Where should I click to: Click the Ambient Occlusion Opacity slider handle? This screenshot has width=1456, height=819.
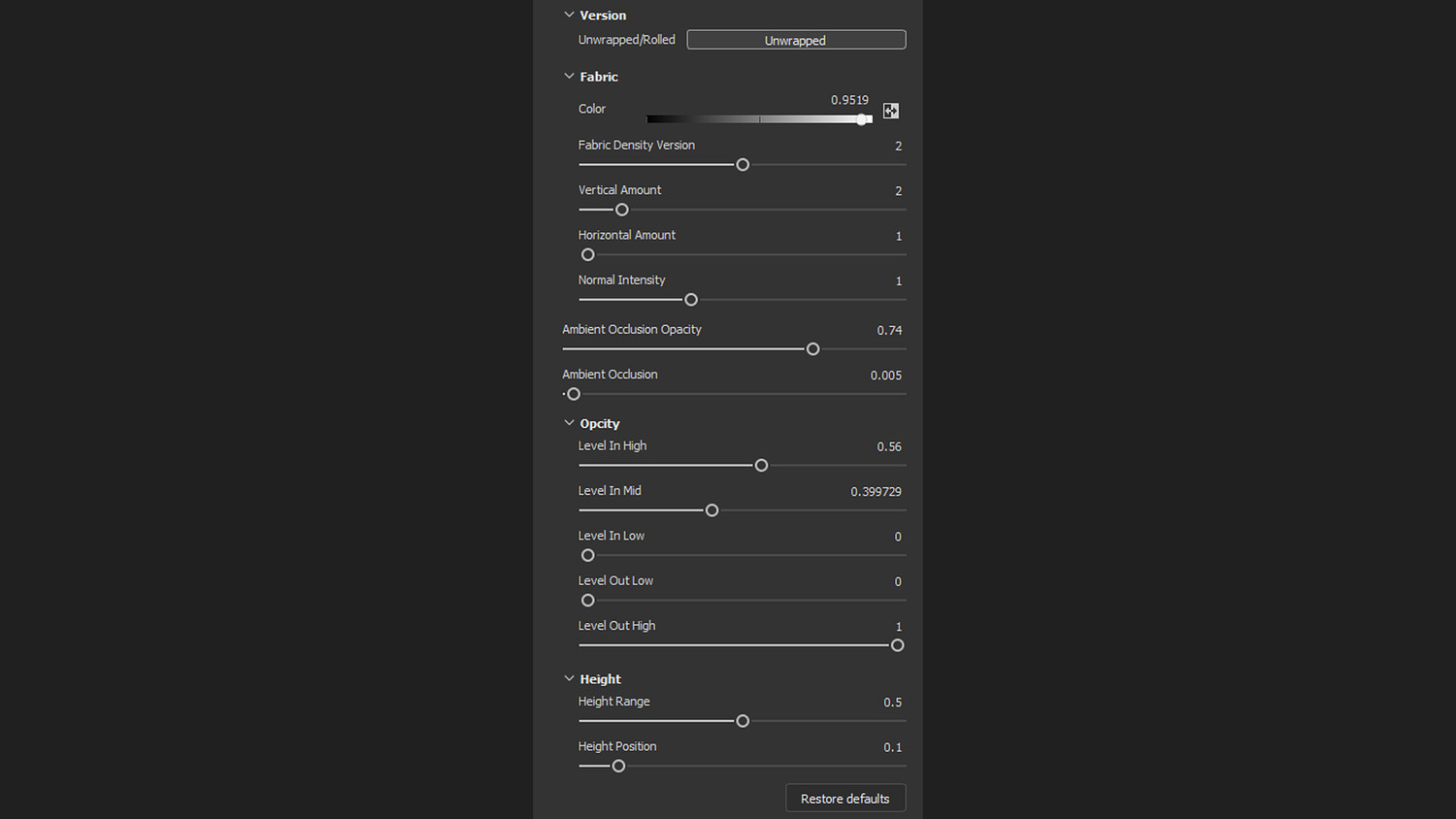813,349
